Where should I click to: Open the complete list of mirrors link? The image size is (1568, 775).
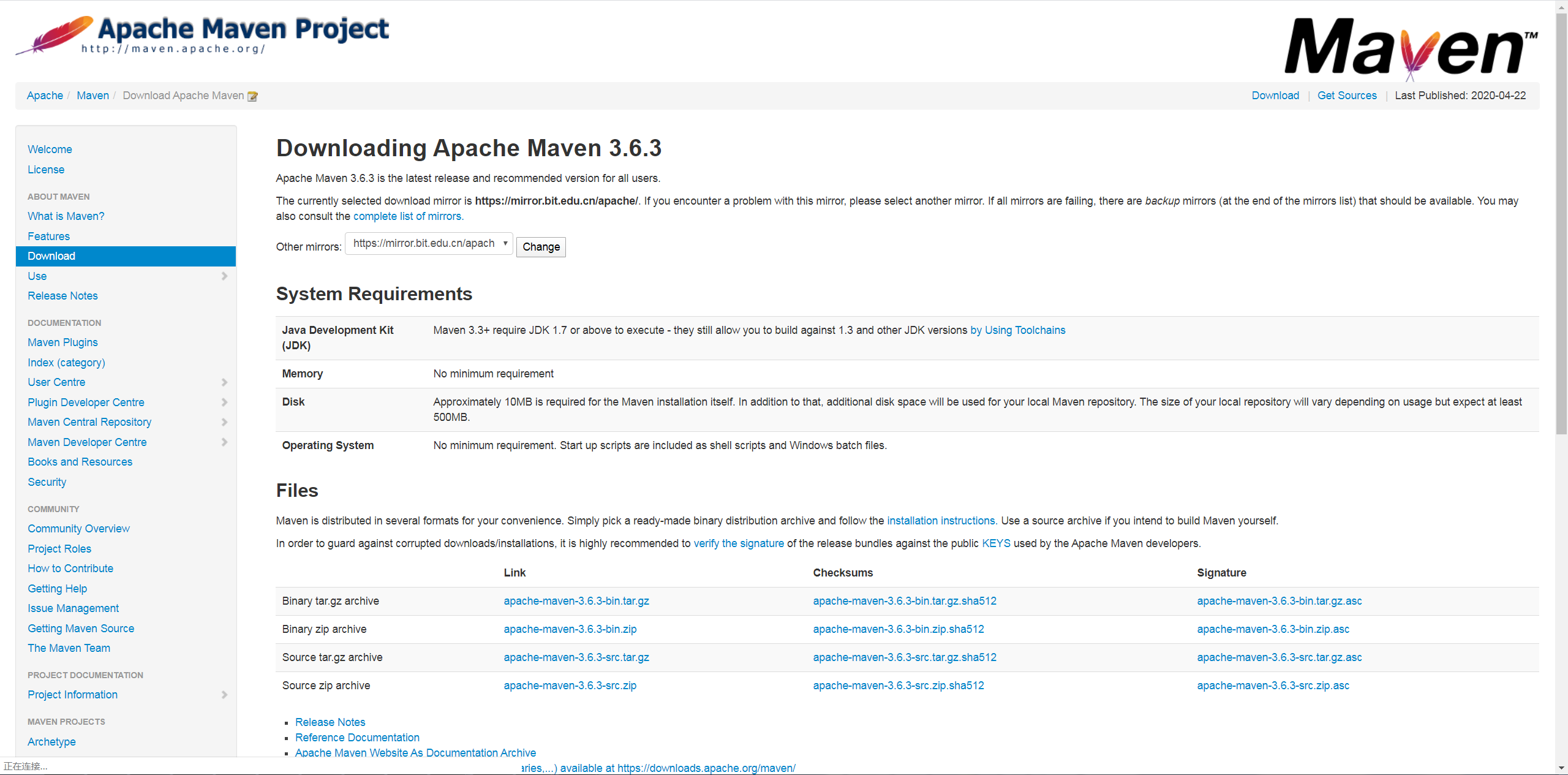pos(408,216)
